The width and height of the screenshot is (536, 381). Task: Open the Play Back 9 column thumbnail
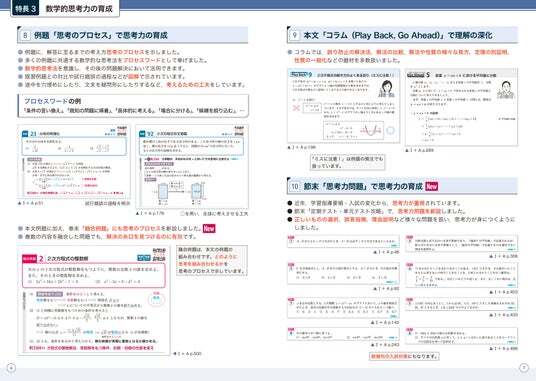pyautogui.click(x=343, y=106)
